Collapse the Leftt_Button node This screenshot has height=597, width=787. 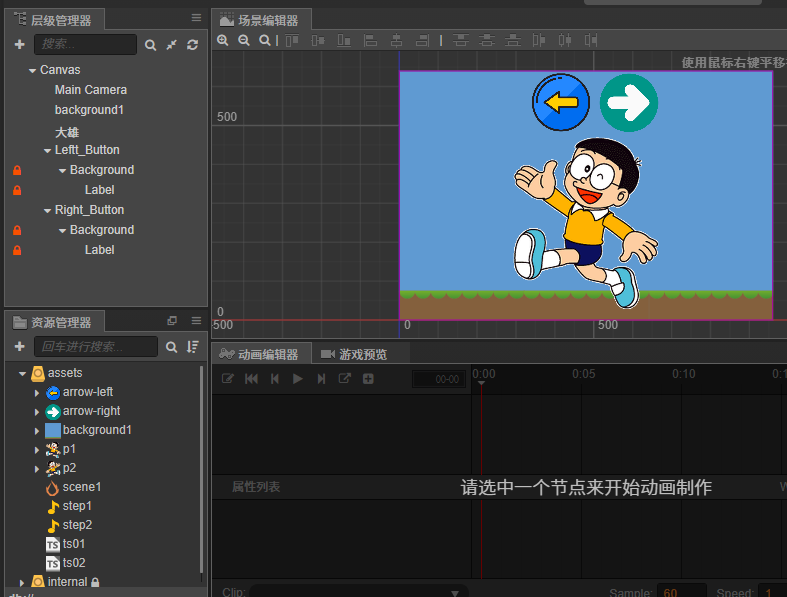(47, 151)
